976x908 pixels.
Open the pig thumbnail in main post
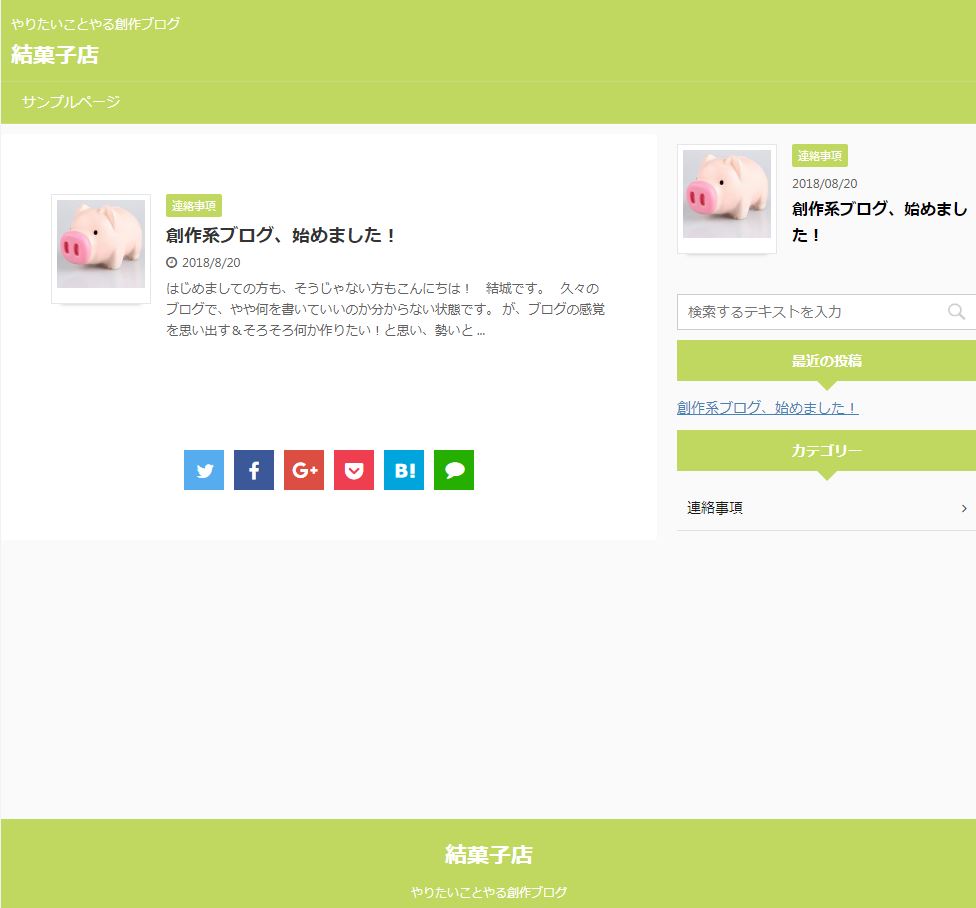101,246
